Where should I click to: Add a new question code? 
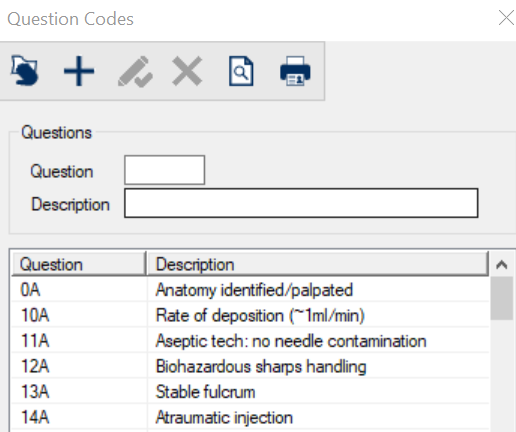coord(79,71)
